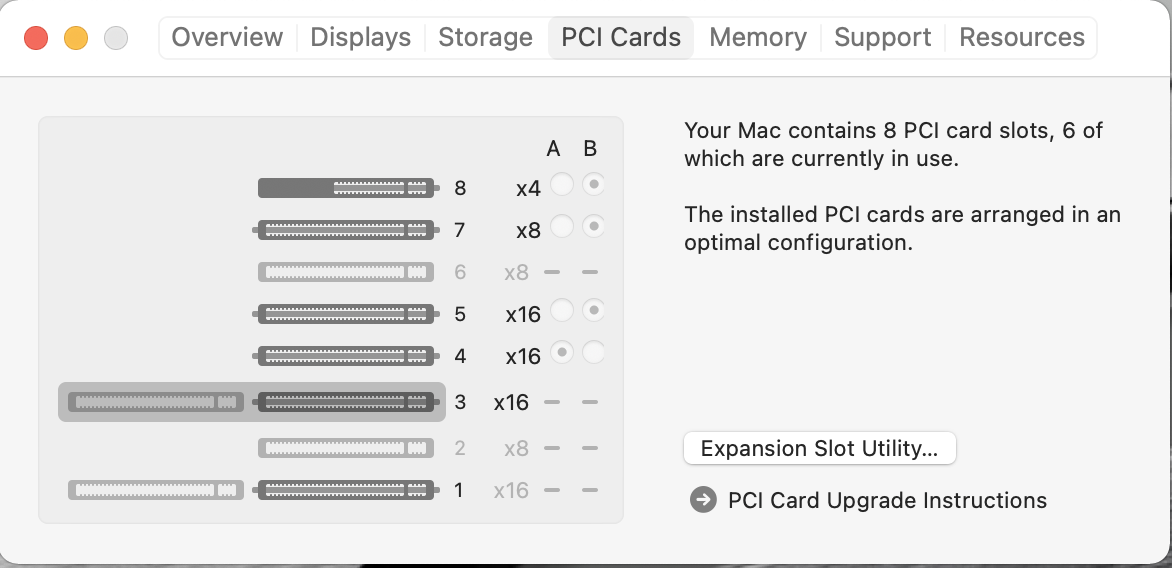Click the PCI slot 5 card icon
The image size is (1172, 568).
tap(346, 314)
